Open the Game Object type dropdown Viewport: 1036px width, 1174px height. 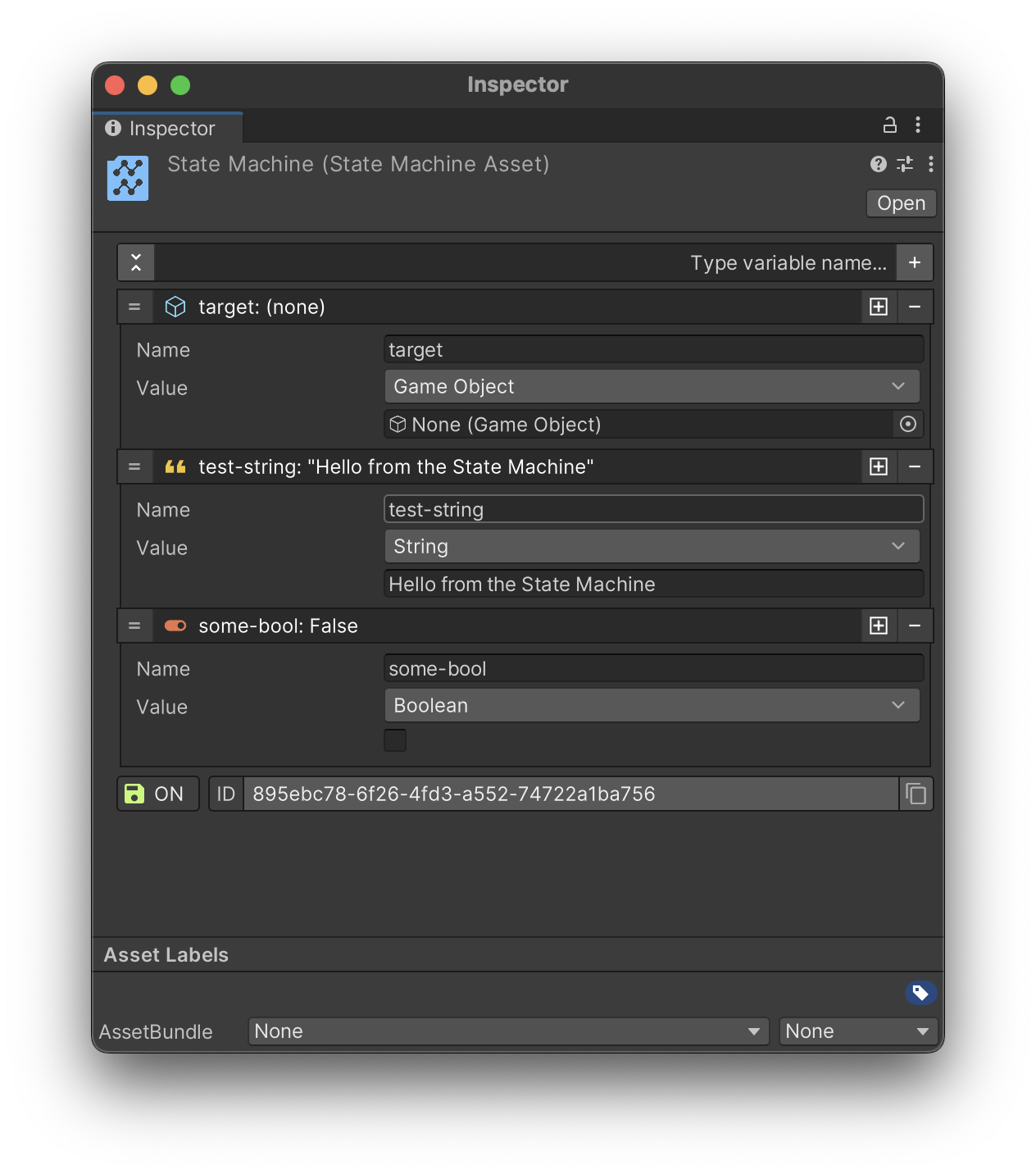click(x=652, y=386)
